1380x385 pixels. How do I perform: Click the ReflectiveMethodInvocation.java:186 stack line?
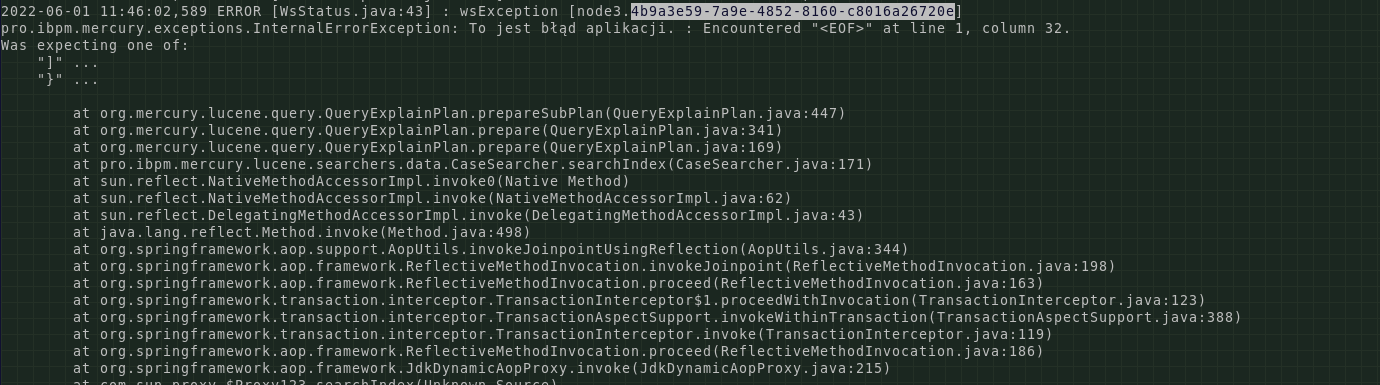tap(558, 351)
